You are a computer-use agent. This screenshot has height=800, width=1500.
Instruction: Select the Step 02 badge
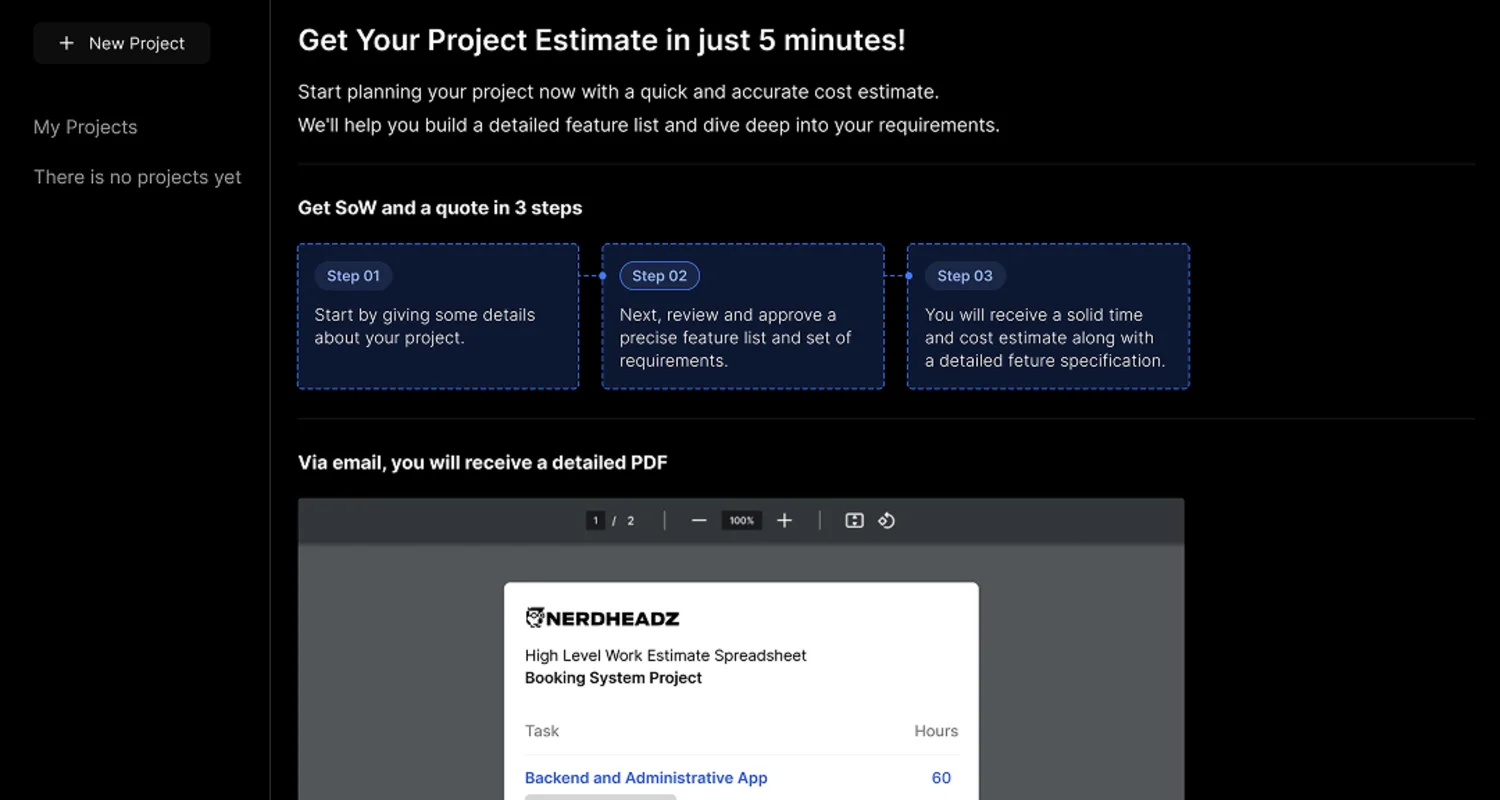659,276
